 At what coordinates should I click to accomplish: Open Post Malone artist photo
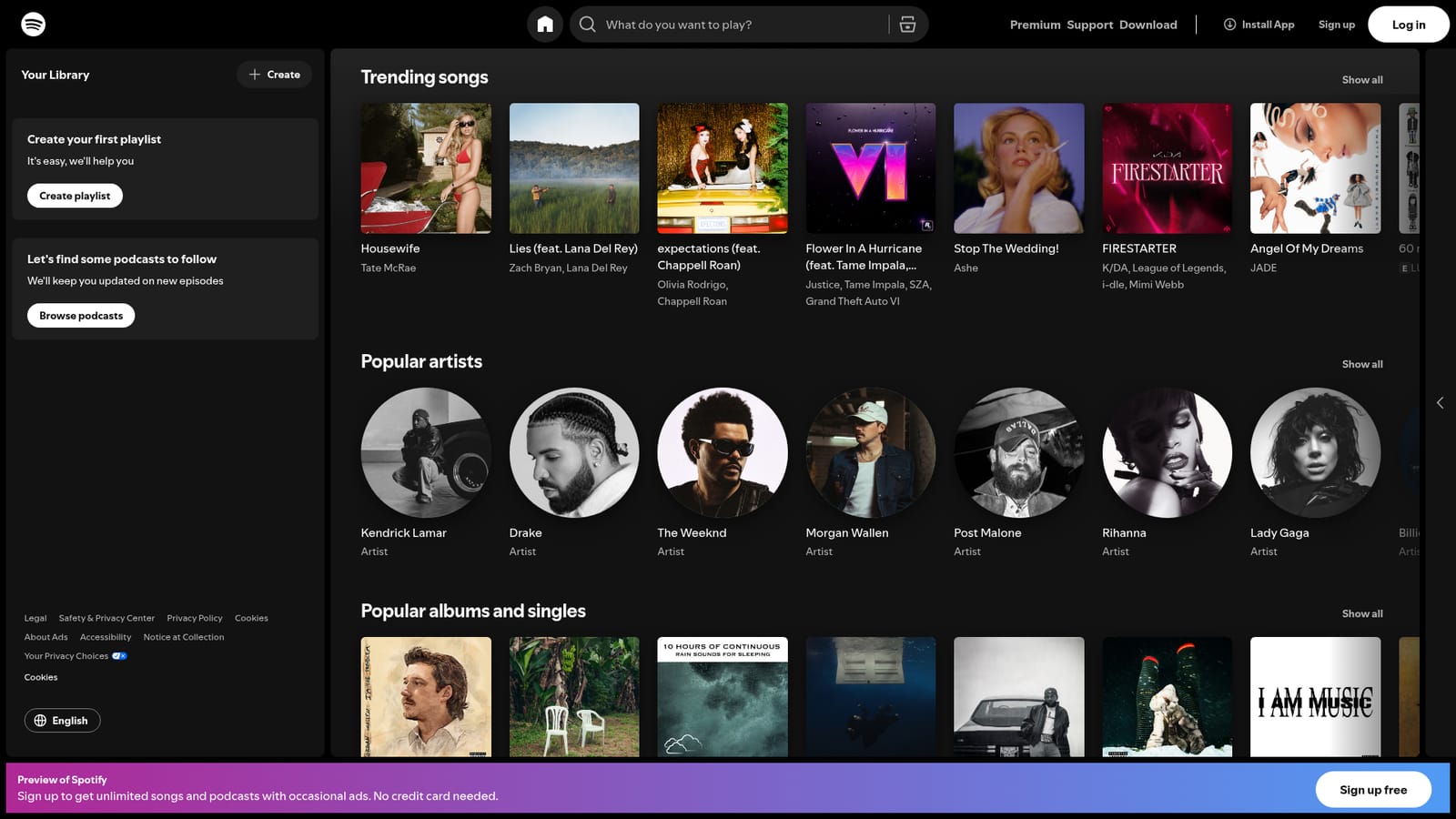1019,453
